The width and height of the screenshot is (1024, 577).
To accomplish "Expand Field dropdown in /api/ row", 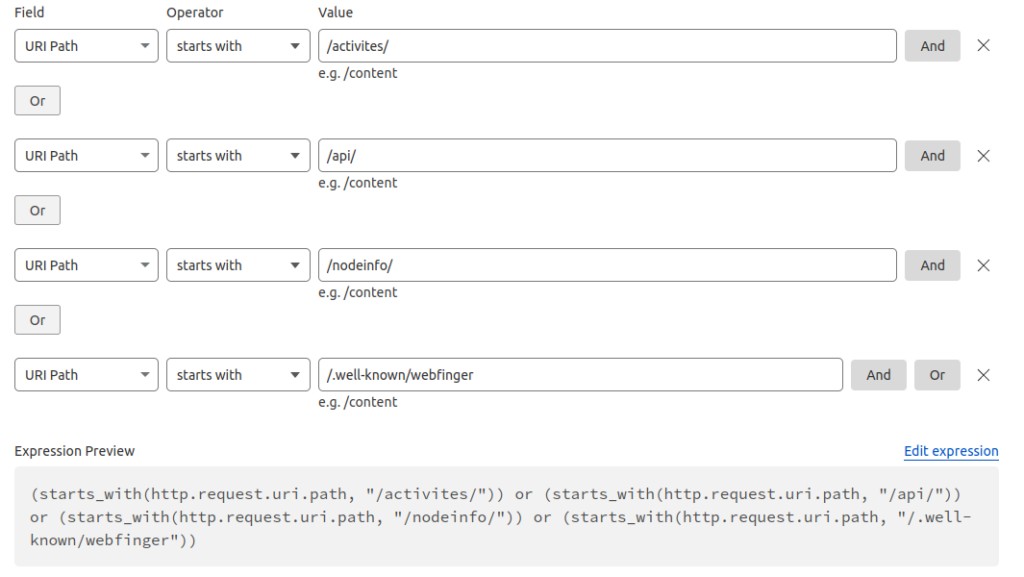I will 87,156.
